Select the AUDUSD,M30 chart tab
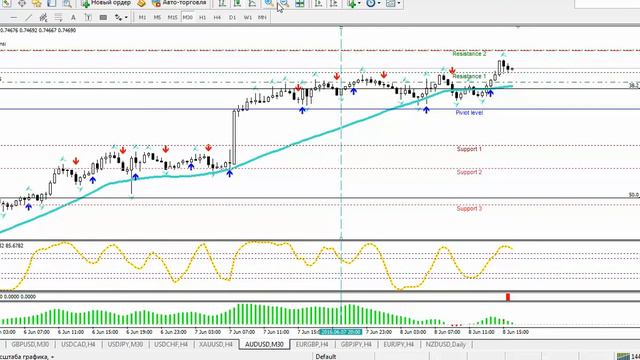Image resolution: width=640 pixels, height=360 pixels. coord(264,344)
